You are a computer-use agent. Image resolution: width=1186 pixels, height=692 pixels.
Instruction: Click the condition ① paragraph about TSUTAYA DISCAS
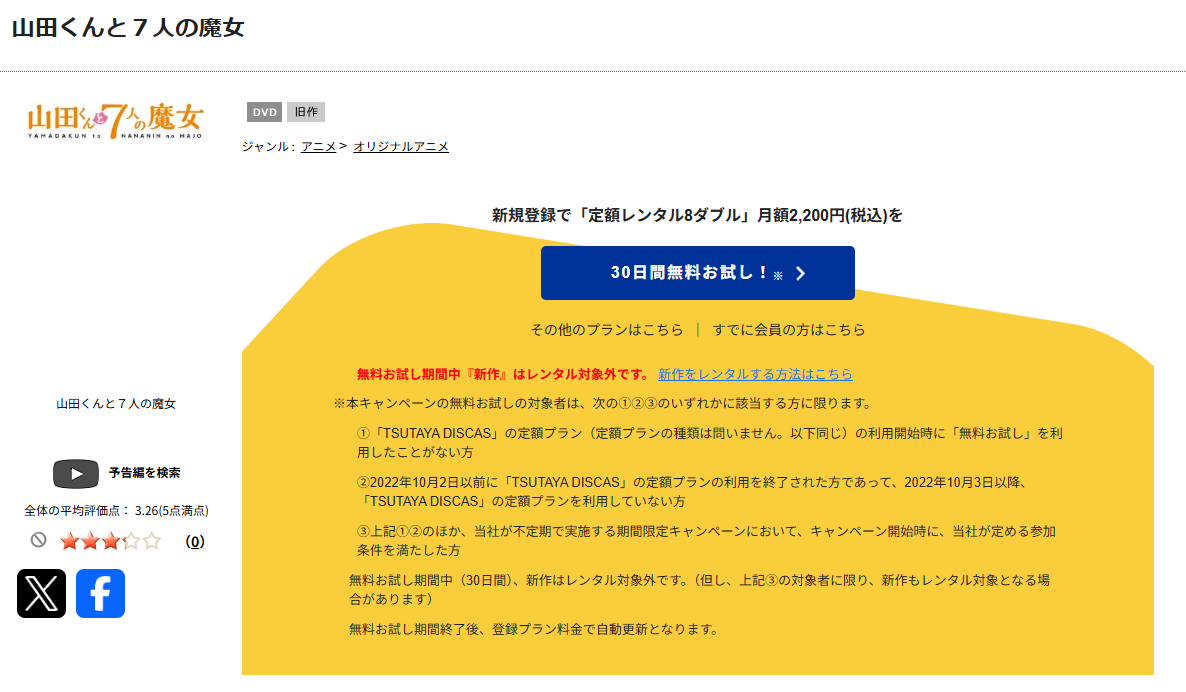(709, 442)
